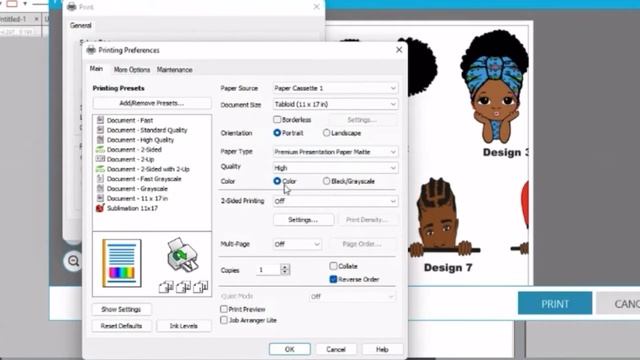Click the color page preview thumbnail
This screenshot has height=360, width=640.
coord(122,263)
